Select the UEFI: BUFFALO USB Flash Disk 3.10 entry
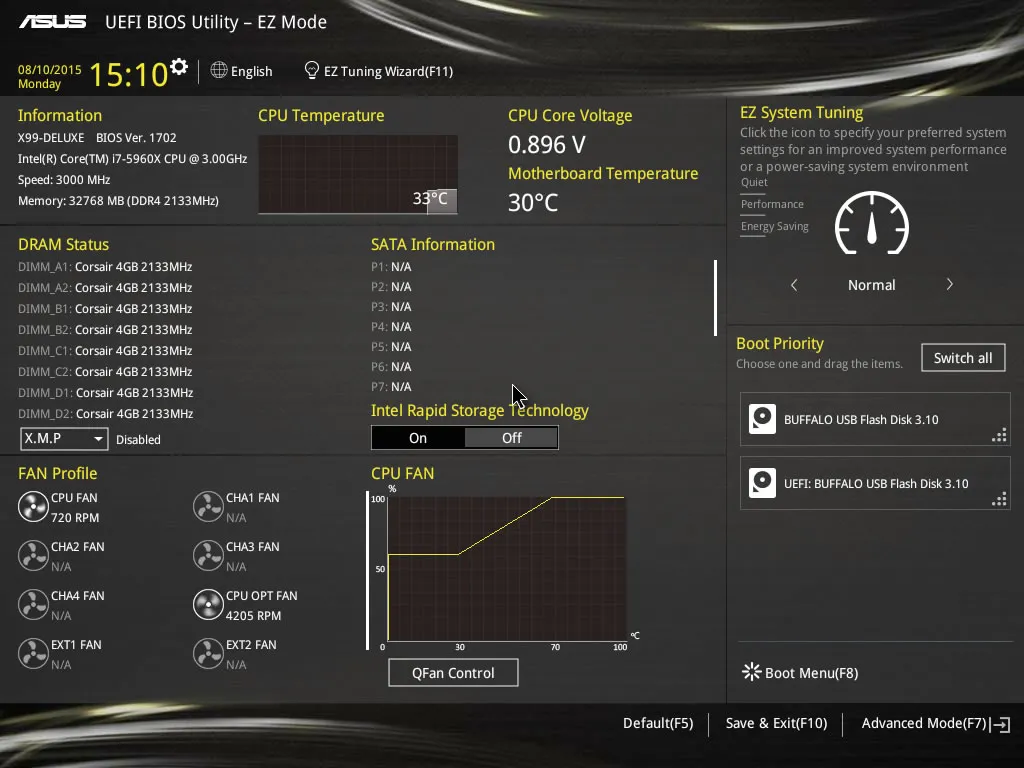Image resolution: width=1024 pixels, height=768 pixels. pos(875,483)
